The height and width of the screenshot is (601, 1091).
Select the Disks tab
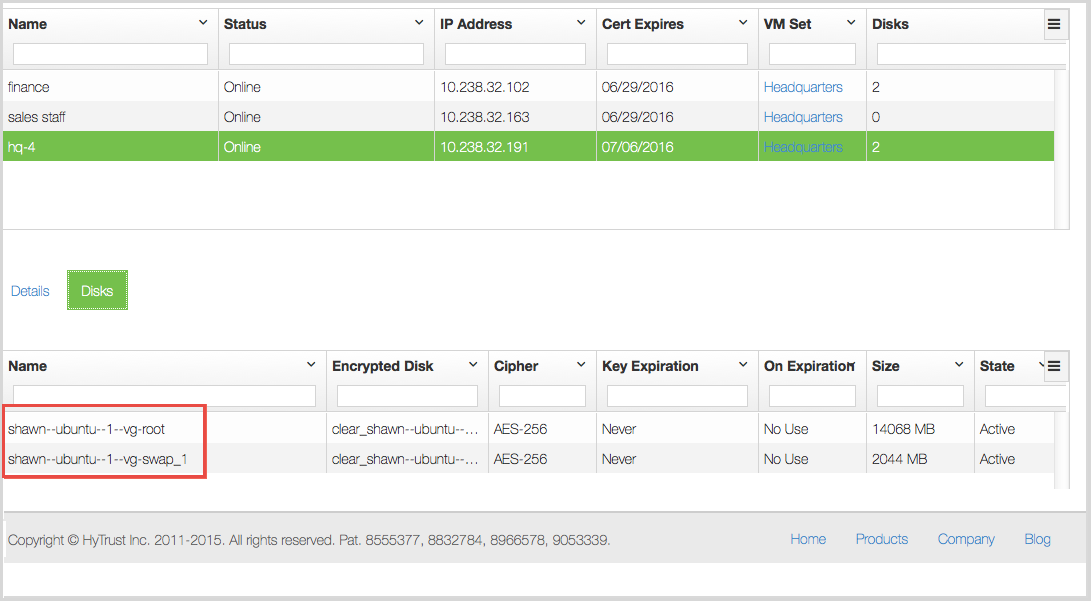pos(97,290)
